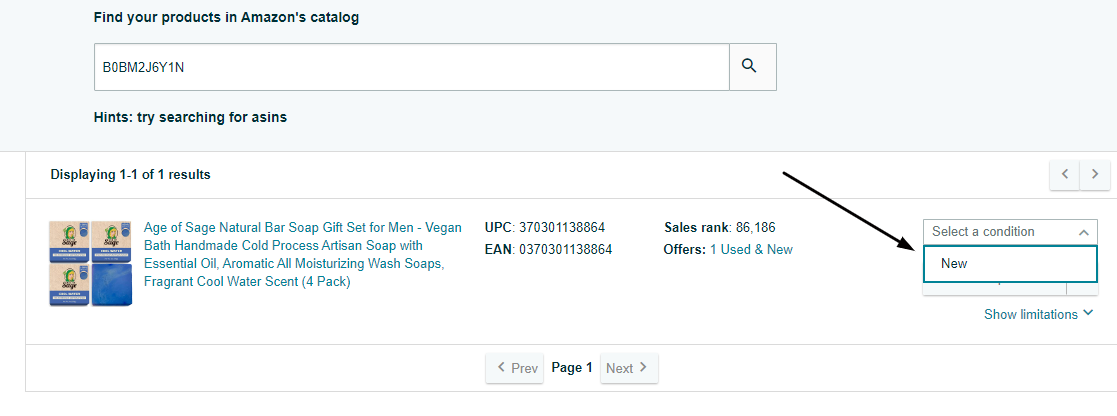Click the chevron beside Show limitations
The image size is (1117, 416).
1087,314
